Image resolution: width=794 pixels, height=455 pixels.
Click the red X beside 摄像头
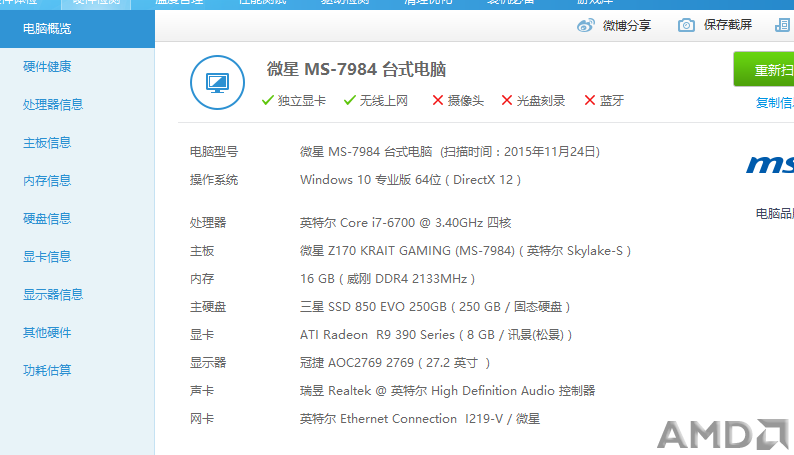pyautogui.click(x=438, y=100)
